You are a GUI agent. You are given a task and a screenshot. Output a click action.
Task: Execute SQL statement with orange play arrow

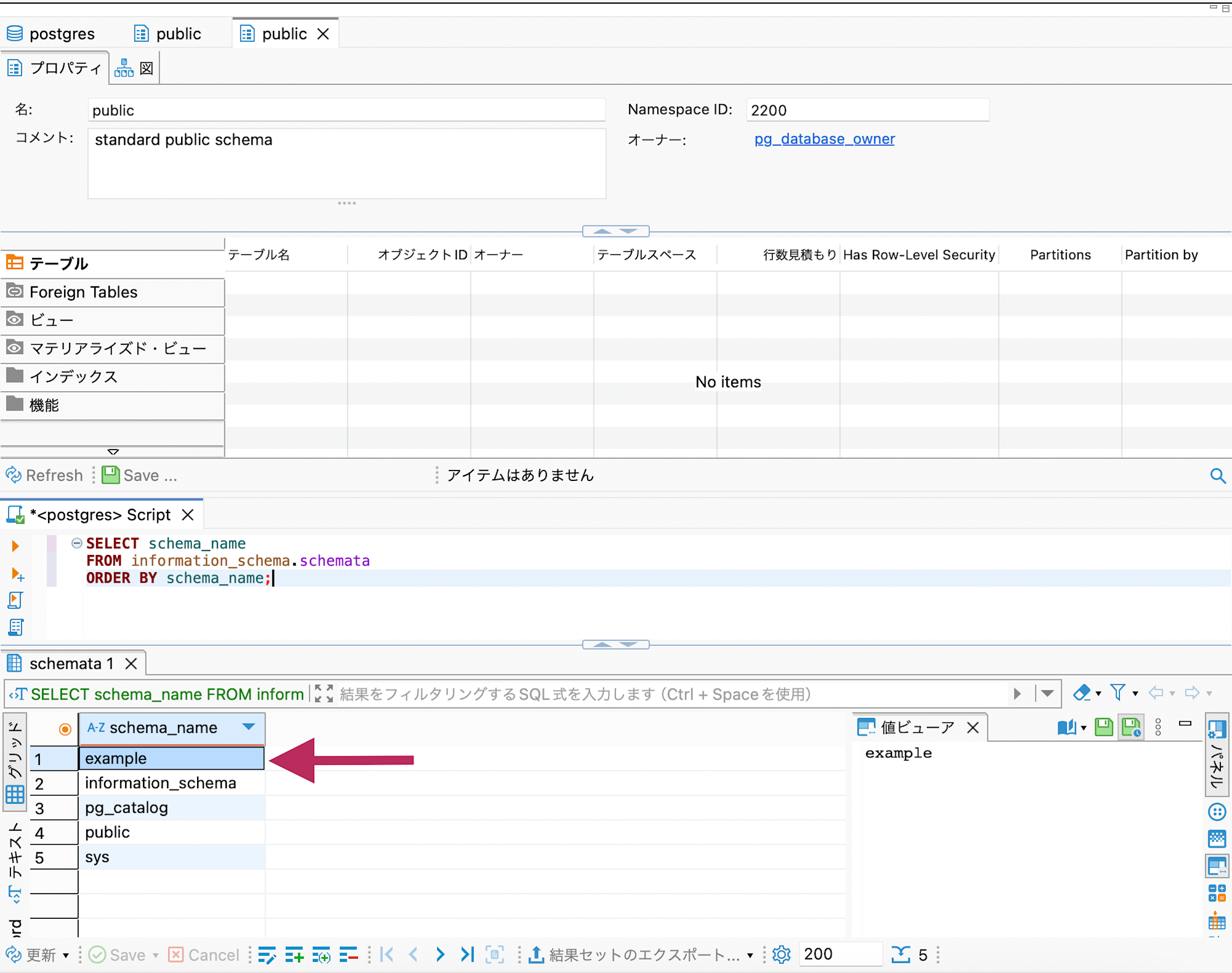coord(15,546)
